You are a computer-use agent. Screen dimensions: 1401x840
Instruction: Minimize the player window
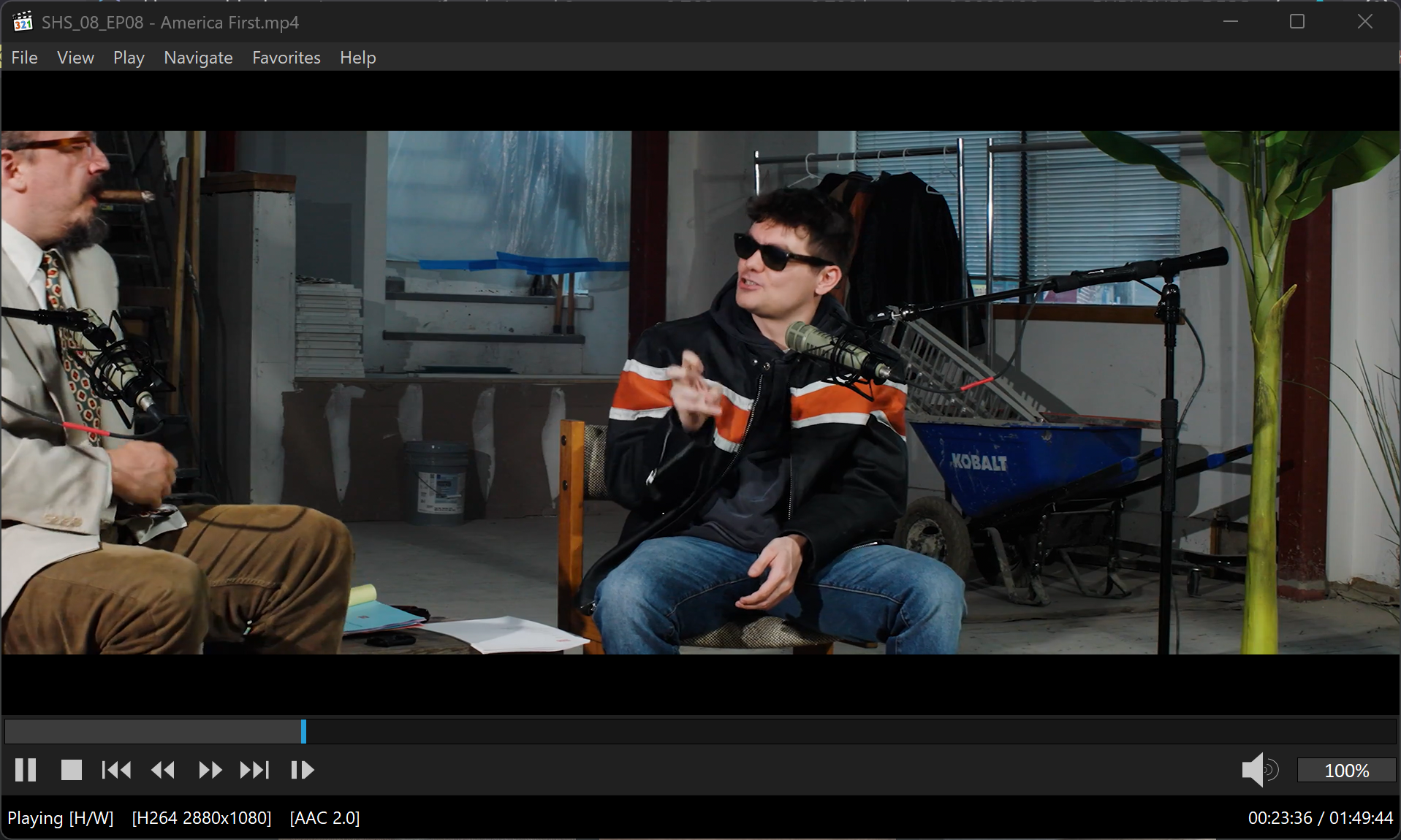(x=1231, y=22)
